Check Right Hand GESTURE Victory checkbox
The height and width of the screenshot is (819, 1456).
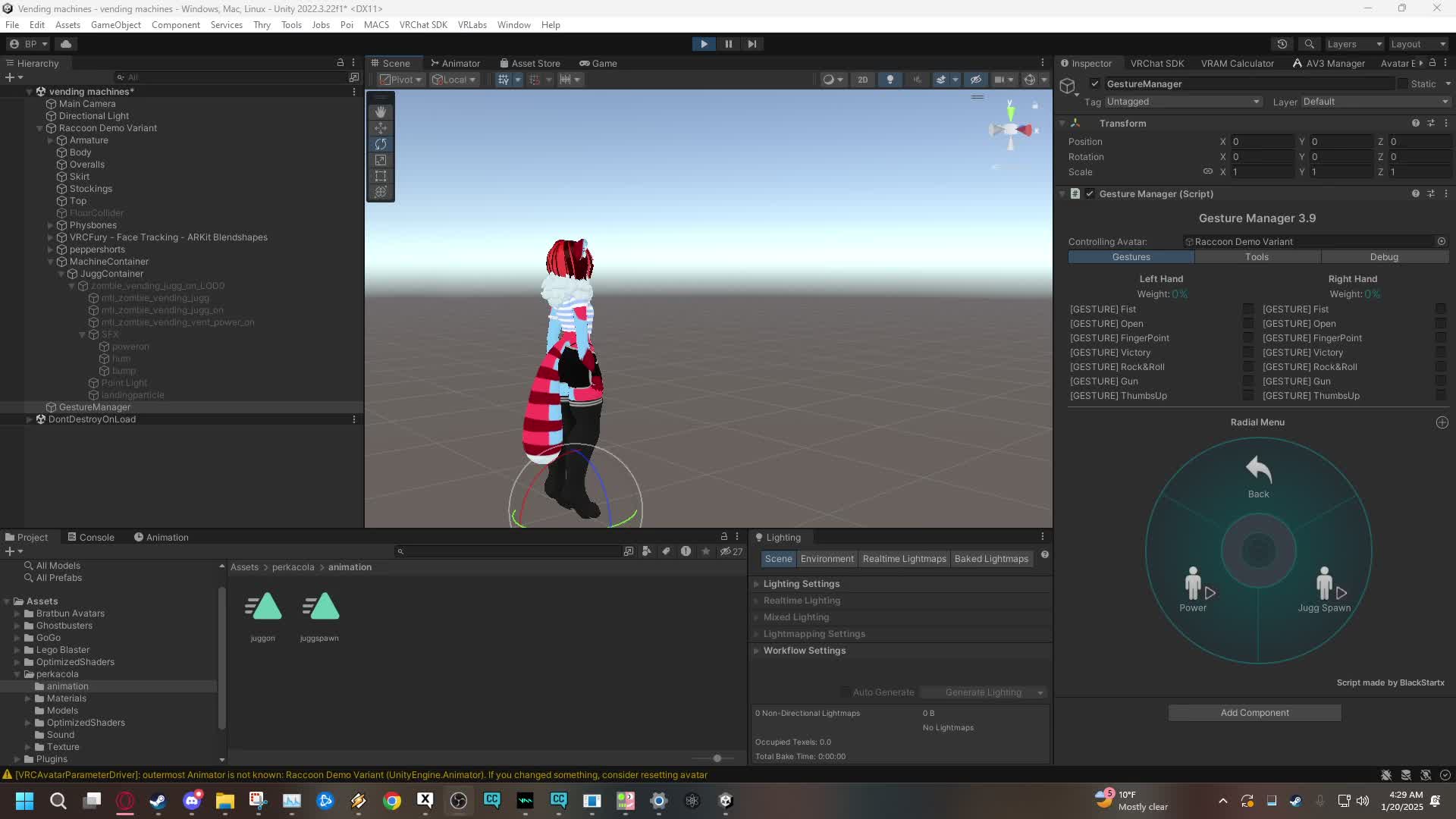[1440, 353]
